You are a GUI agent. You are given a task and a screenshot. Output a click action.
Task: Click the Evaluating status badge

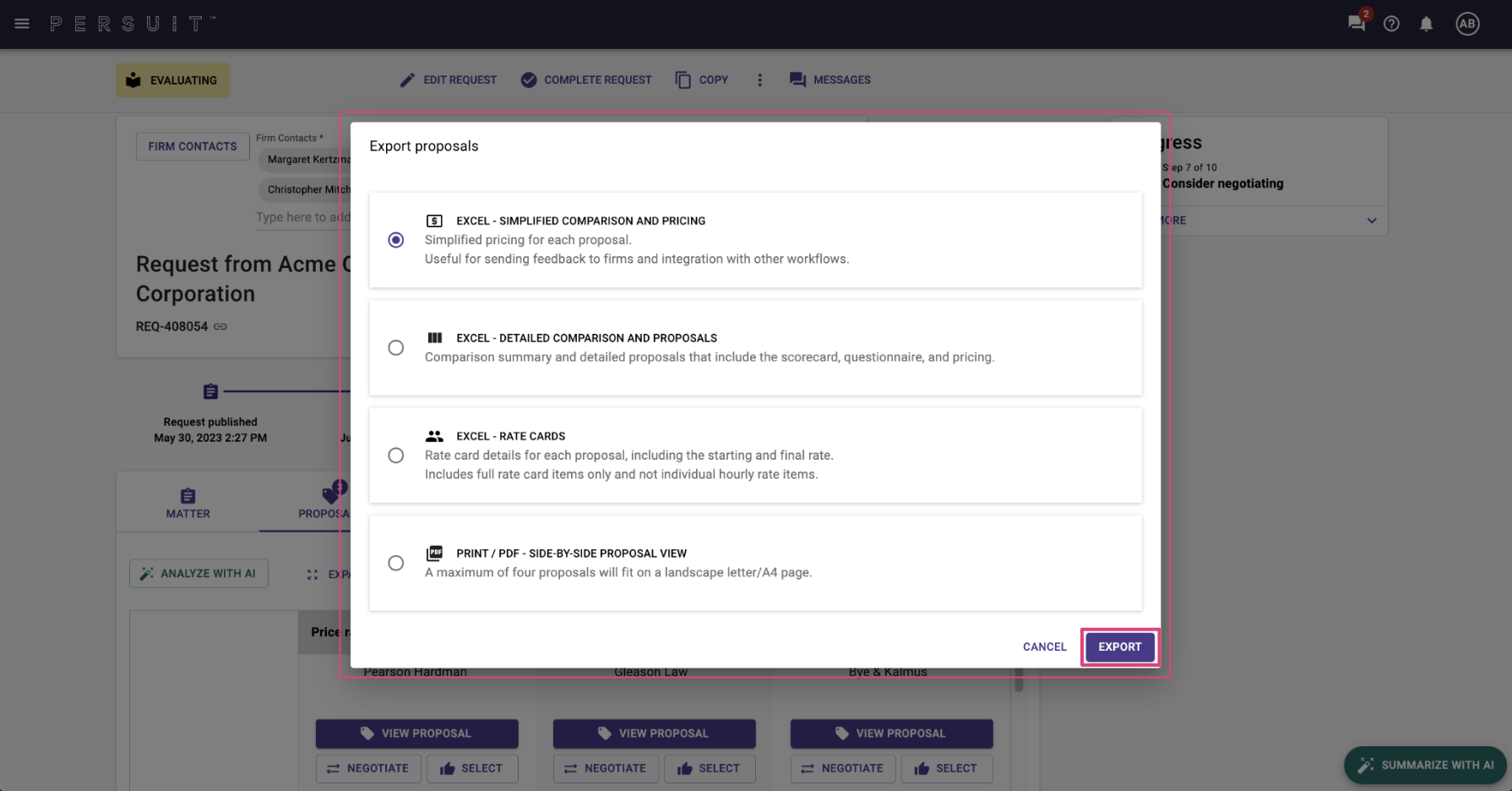(x=172, y=80)
